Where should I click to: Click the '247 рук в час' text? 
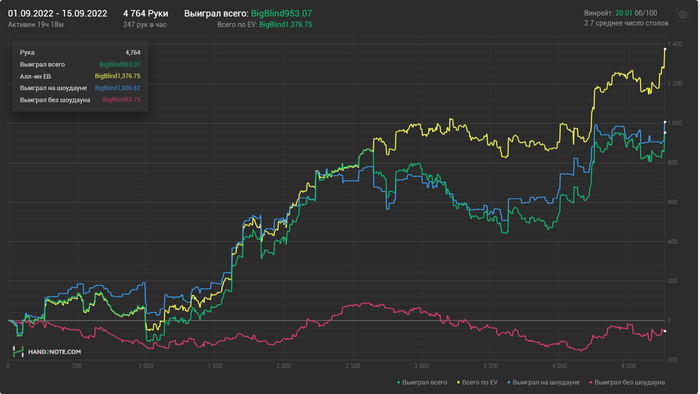(x=145, y=25)
